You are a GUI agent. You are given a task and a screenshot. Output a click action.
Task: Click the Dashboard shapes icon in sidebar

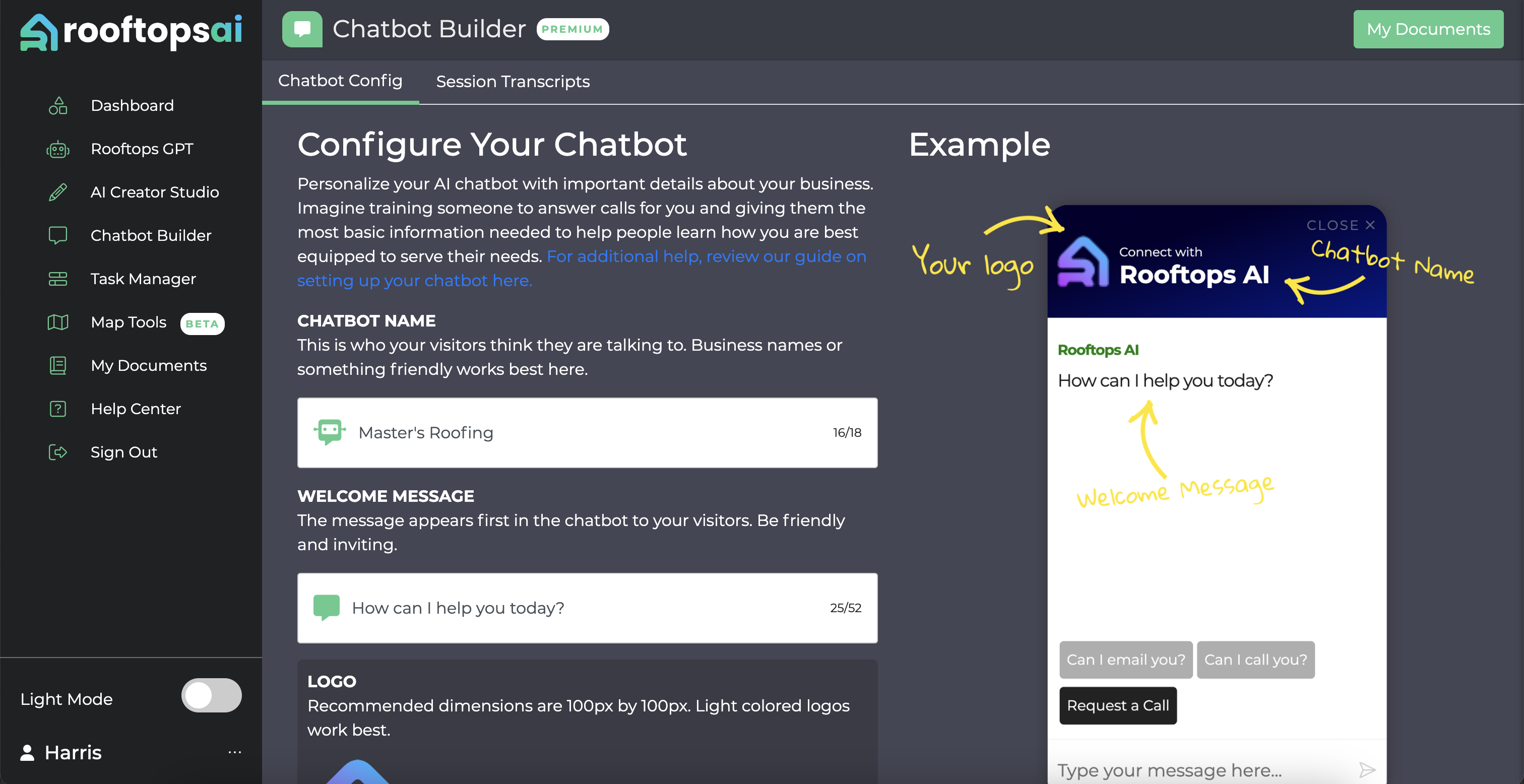[57, 105]
